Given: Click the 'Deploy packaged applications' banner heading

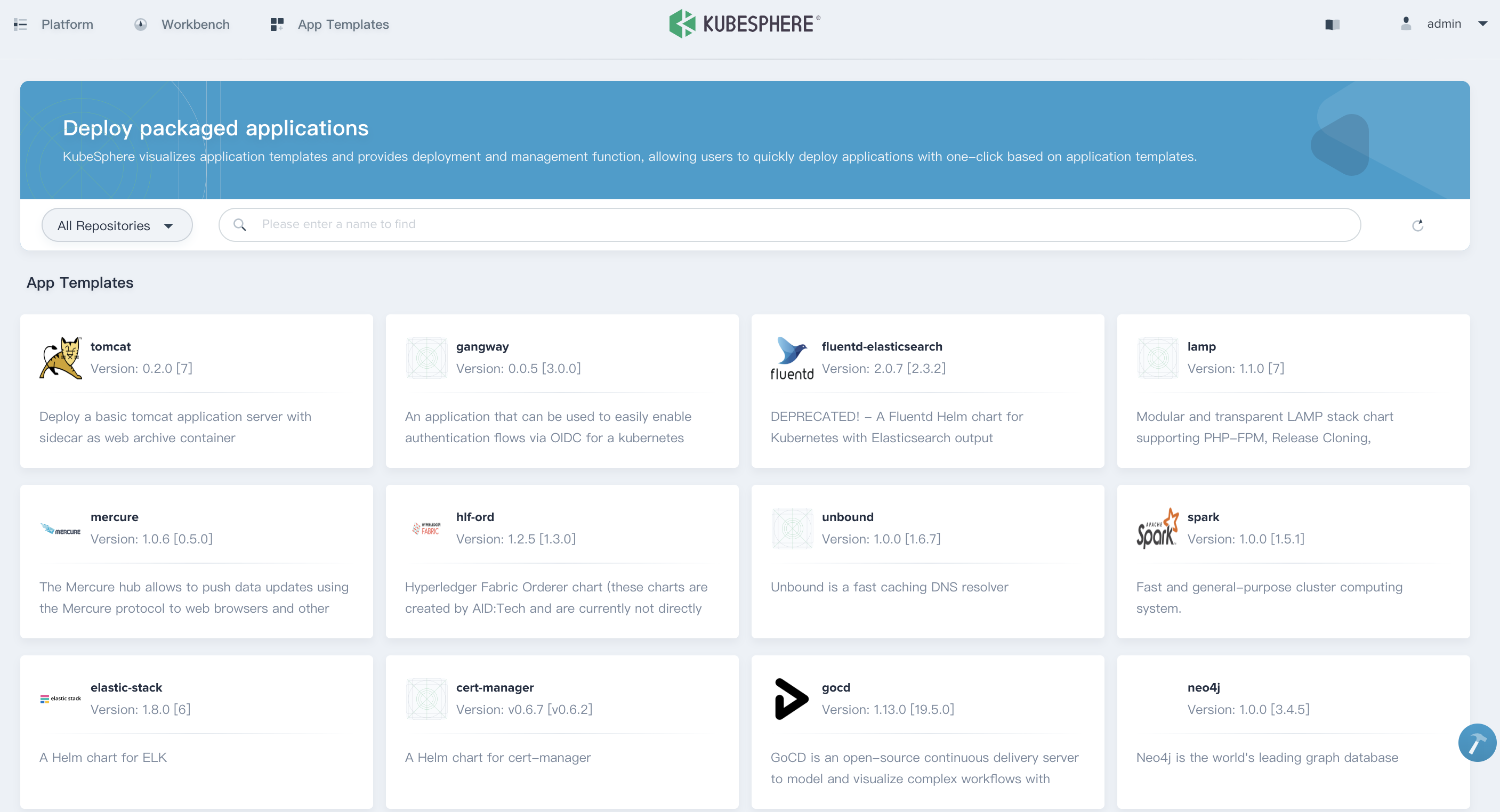Looking at the screenshot, I should [215, 128].
